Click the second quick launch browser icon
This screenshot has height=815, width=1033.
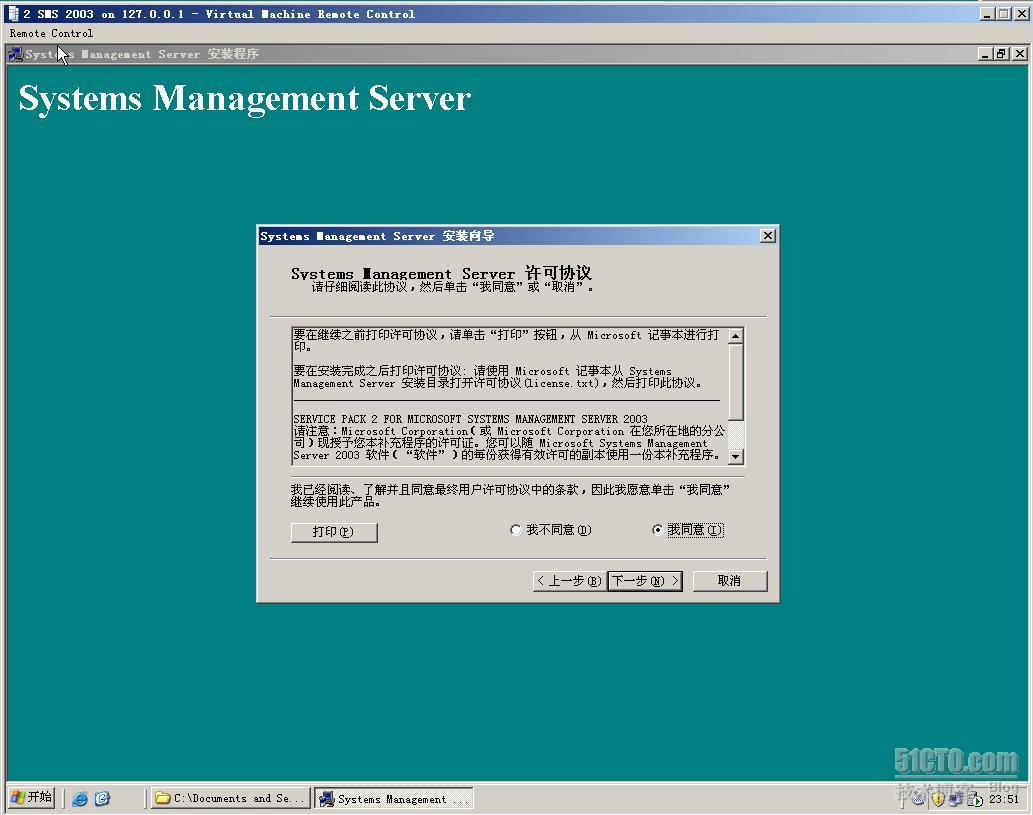click(102, 799)
